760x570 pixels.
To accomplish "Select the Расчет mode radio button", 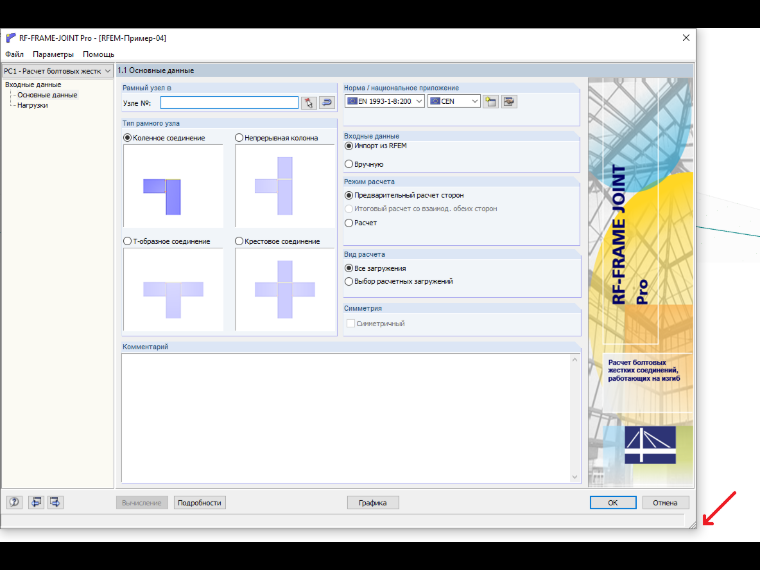I will [348, 222].
